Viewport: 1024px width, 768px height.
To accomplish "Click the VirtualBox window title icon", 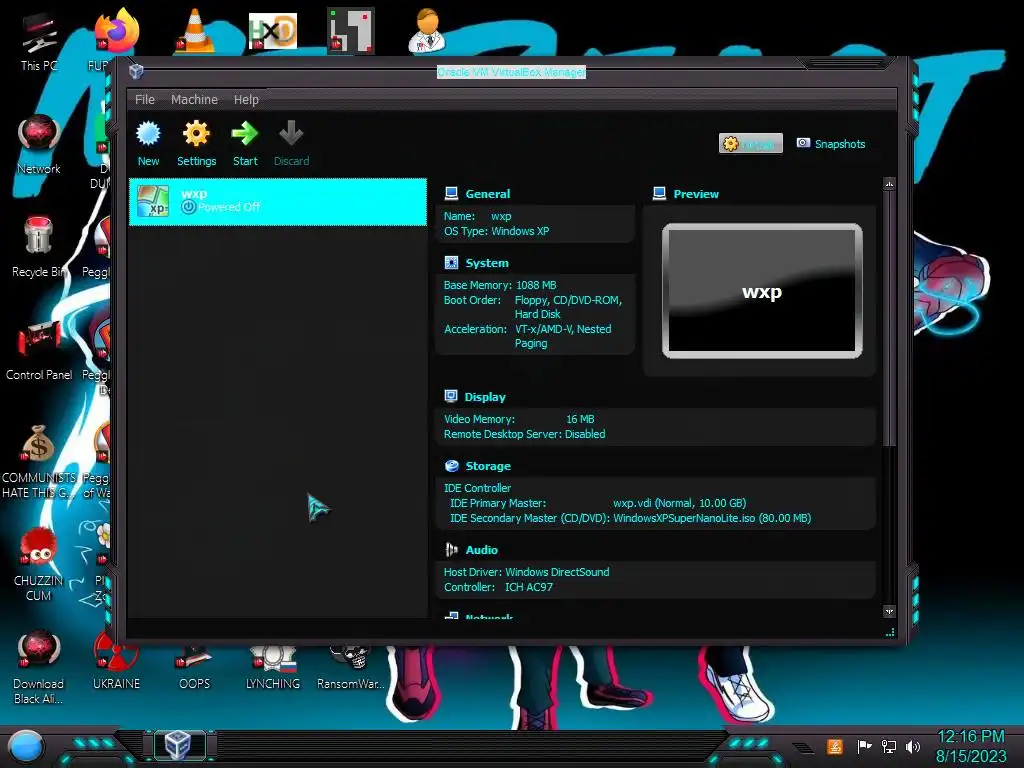I will (x=136, y=71).
